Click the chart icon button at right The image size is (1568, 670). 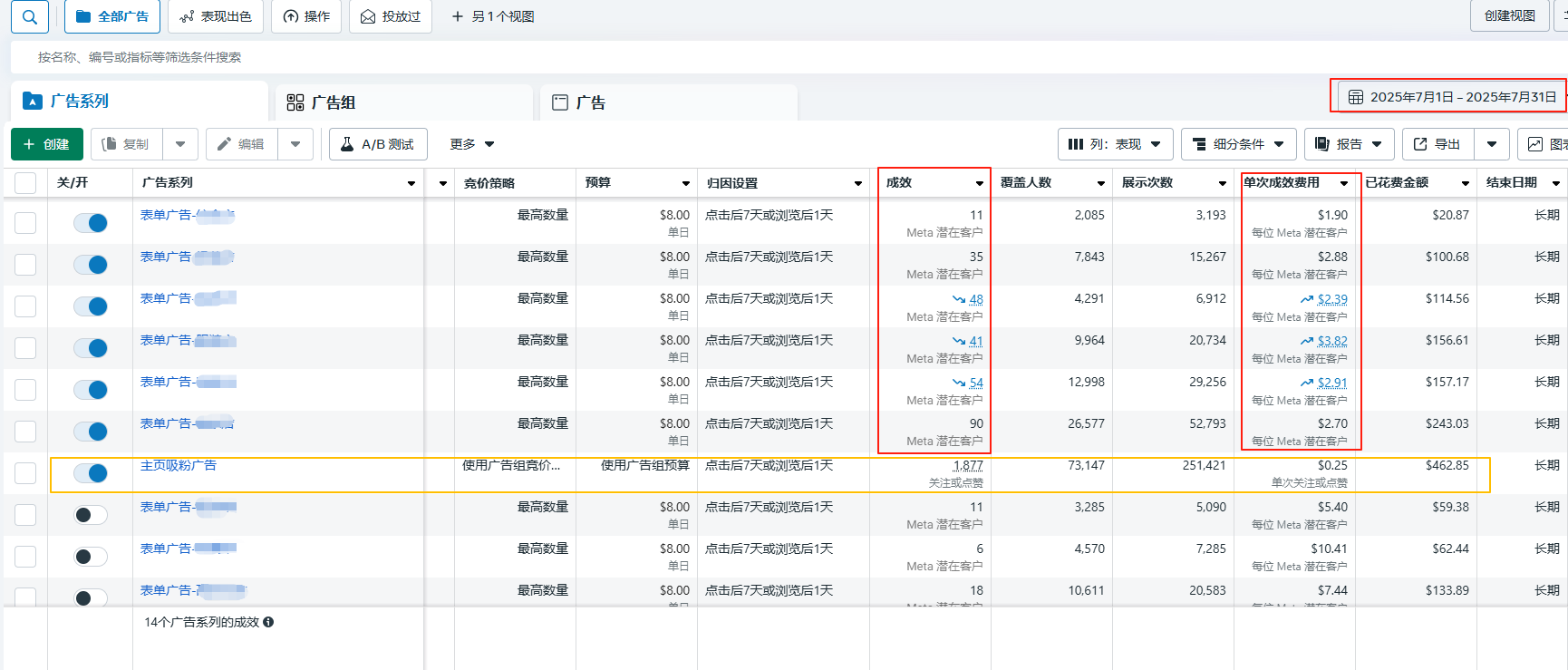pos(1544,144)
